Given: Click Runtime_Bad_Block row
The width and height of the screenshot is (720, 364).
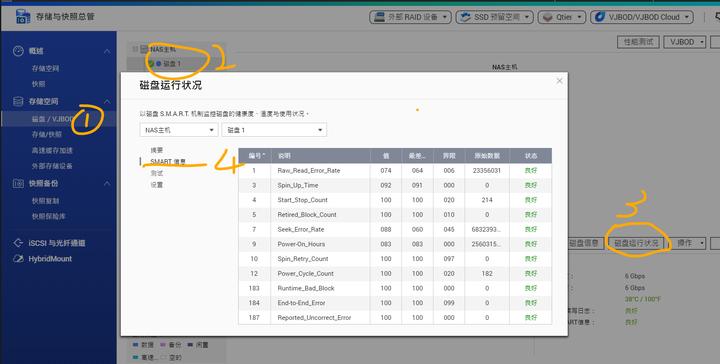Looking at the screenshot, I should pyautogui.click(x=395, y=288).
